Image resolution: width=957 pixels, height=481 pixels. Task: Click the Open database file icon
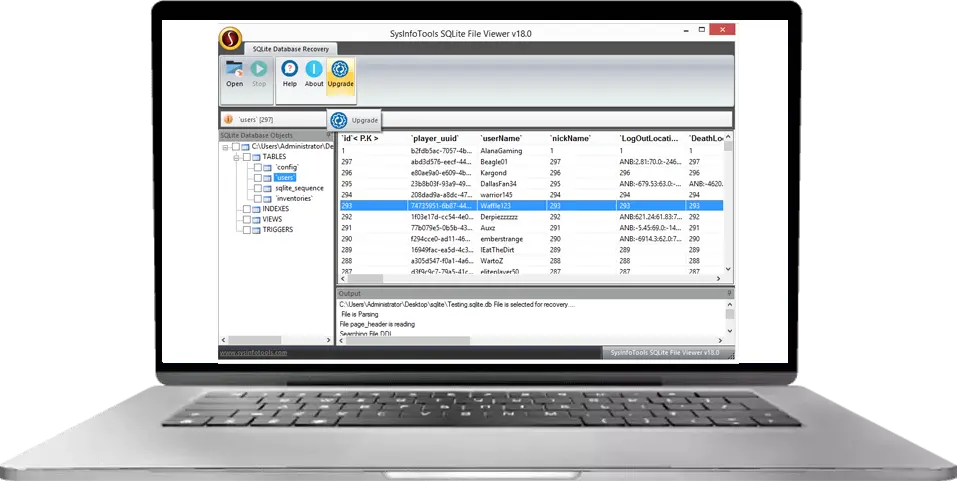pyautogui.click(x=234, y=70)
